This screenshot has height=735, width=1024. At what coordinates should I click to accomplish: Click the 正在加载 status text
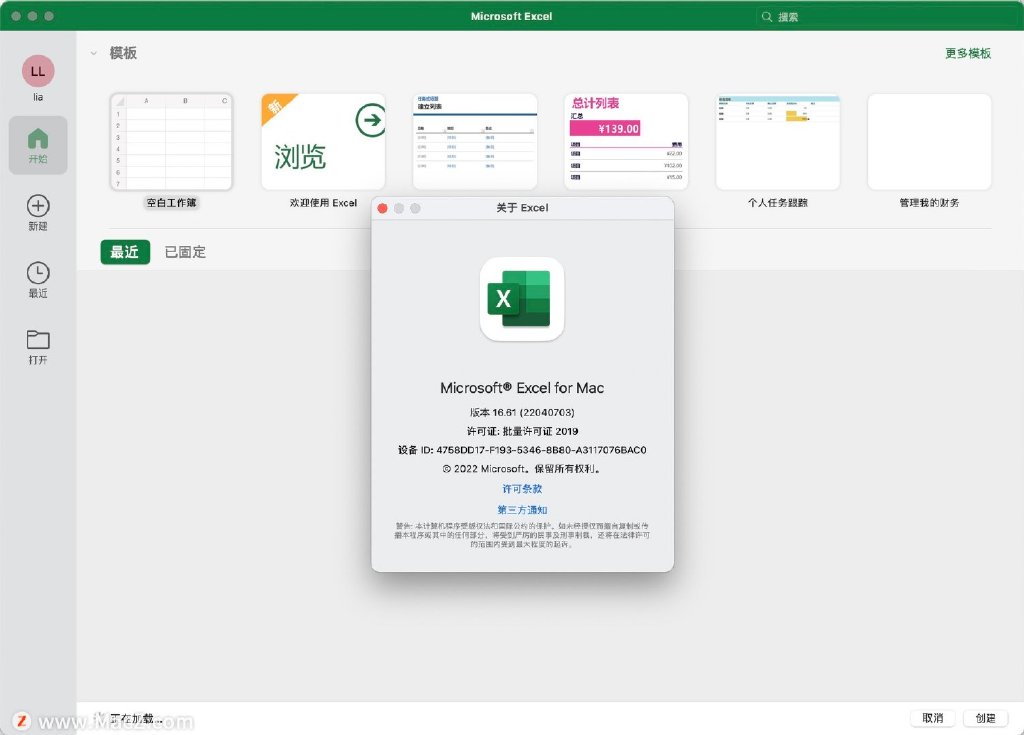tap(136, 719)
